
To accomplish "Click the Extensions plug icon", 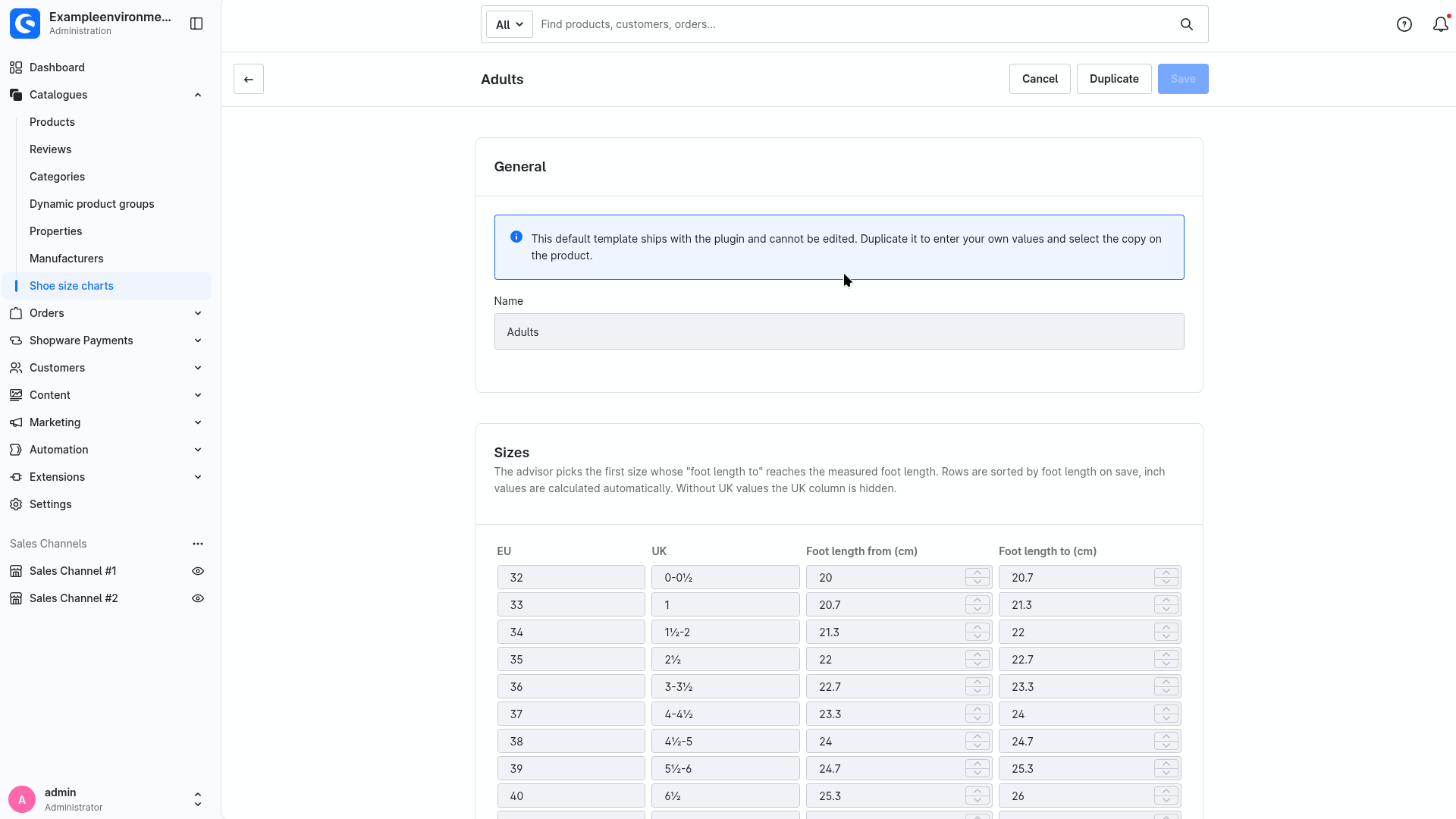I will [x=16, y=477].
